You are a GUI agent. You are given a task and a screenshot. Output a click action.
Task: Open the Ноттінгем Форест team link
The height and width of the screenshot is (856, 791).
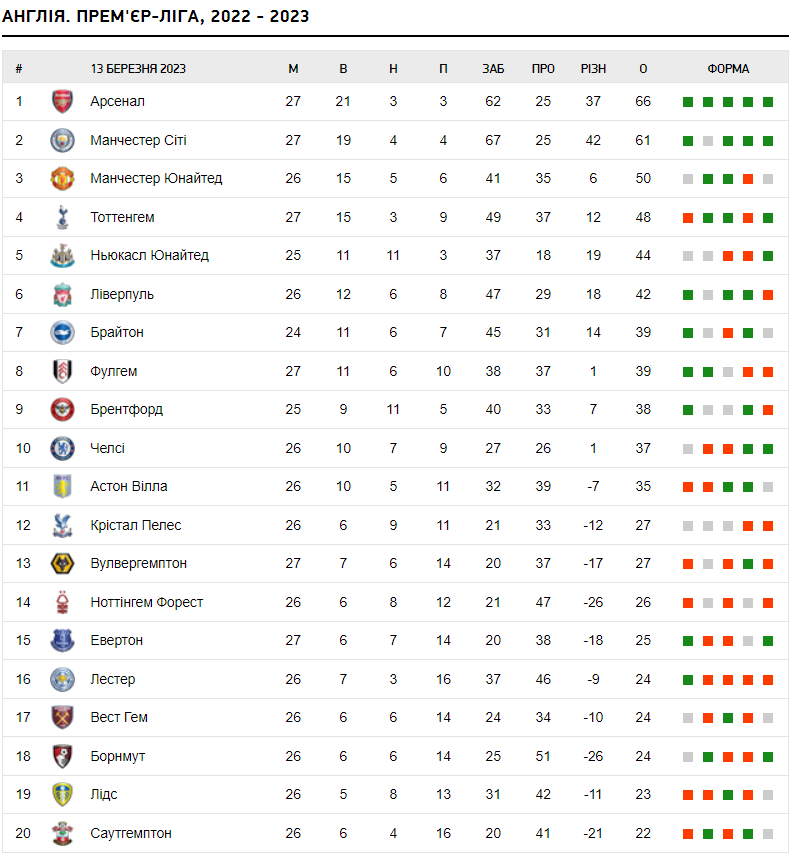[147, 602]
